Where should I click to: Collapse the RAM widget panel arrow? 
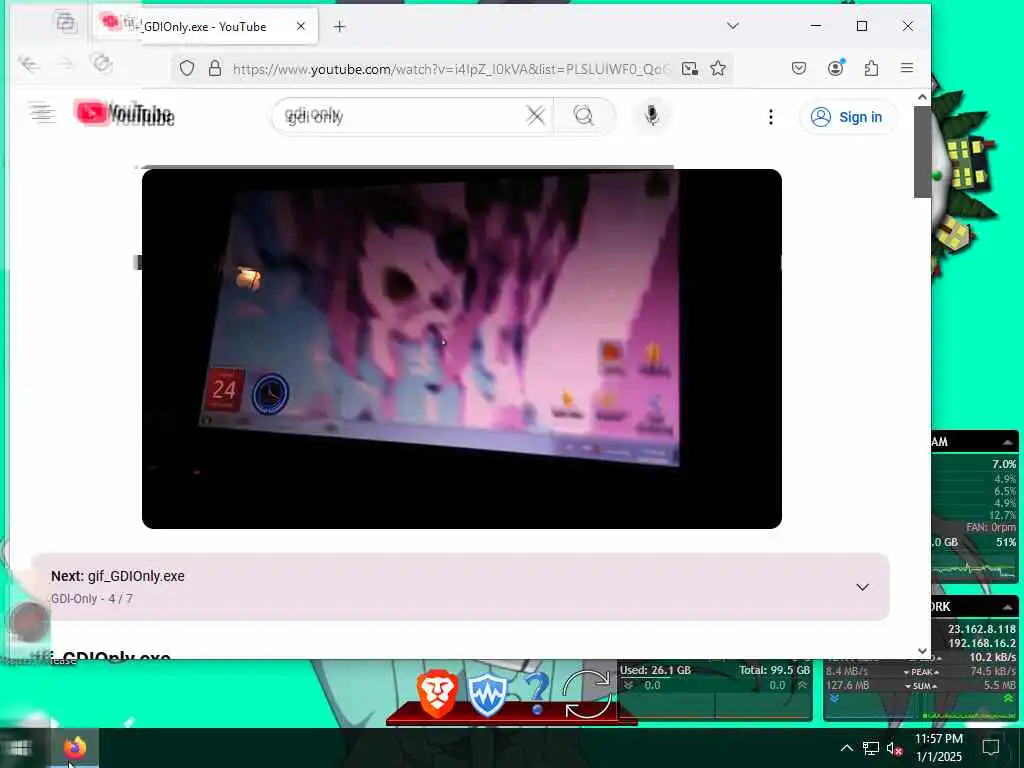1008,442
